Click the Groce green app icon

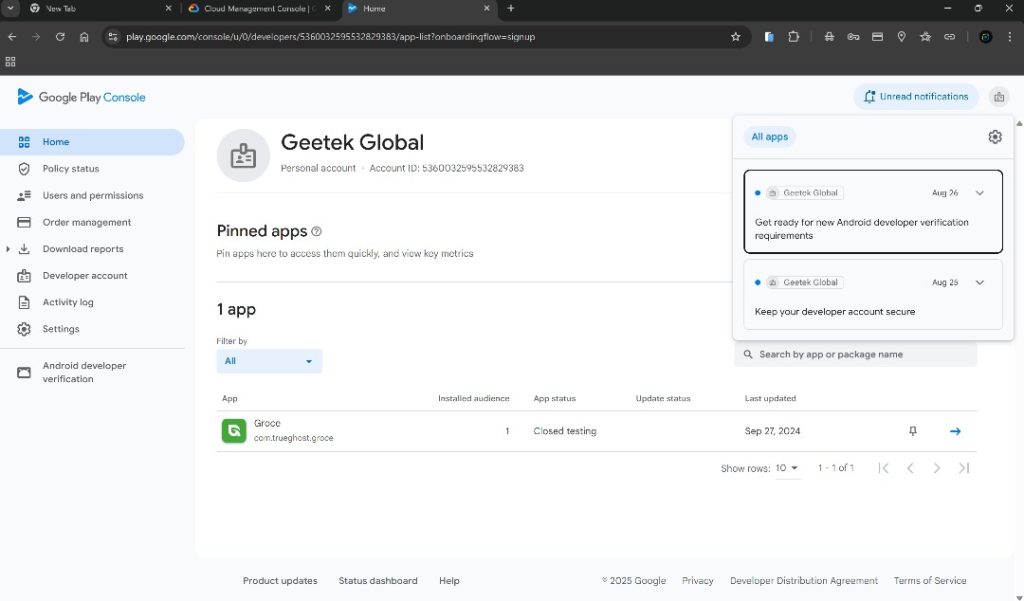coord(234,431)
